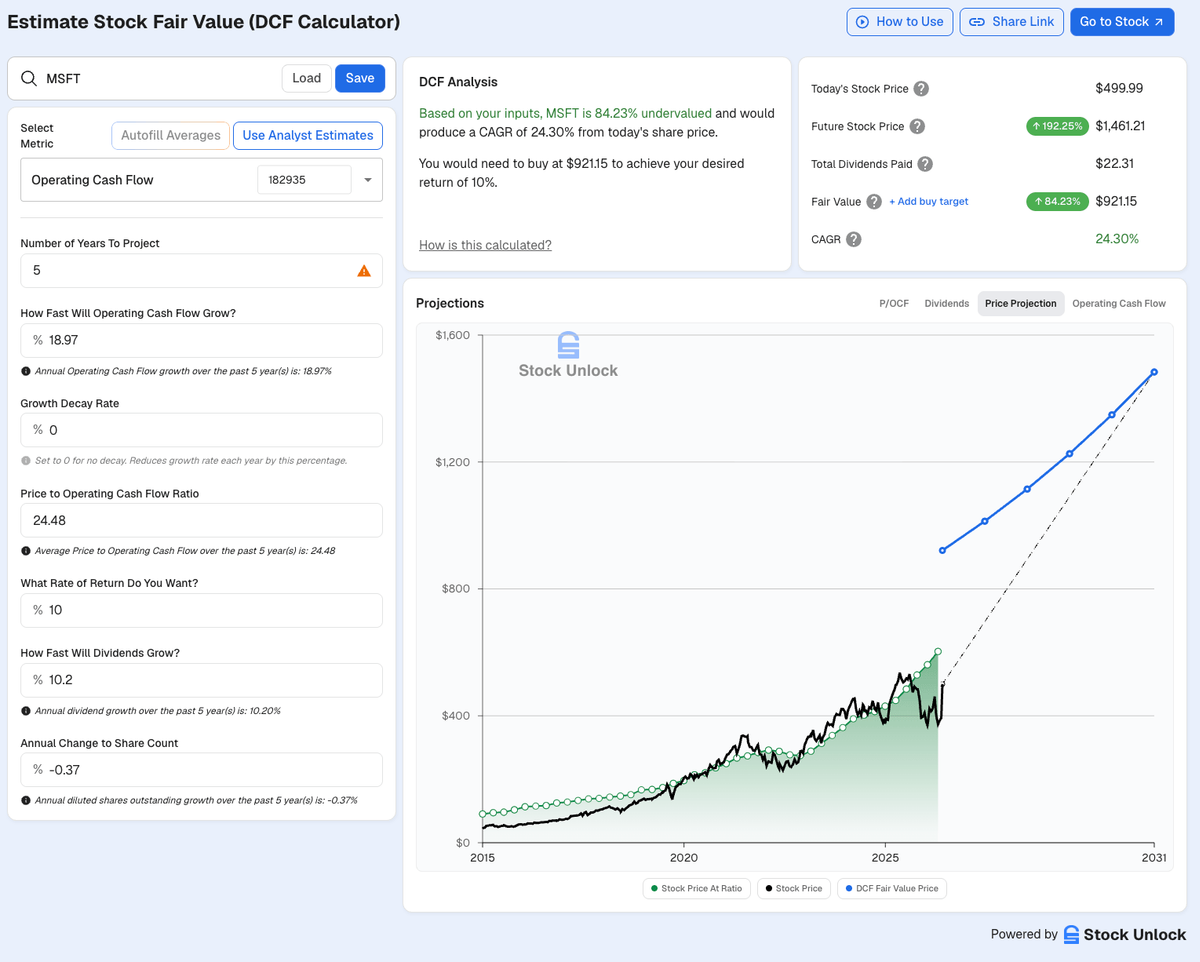Click the warning triangle in Years To Project
1200x962 pixels.
364,271
